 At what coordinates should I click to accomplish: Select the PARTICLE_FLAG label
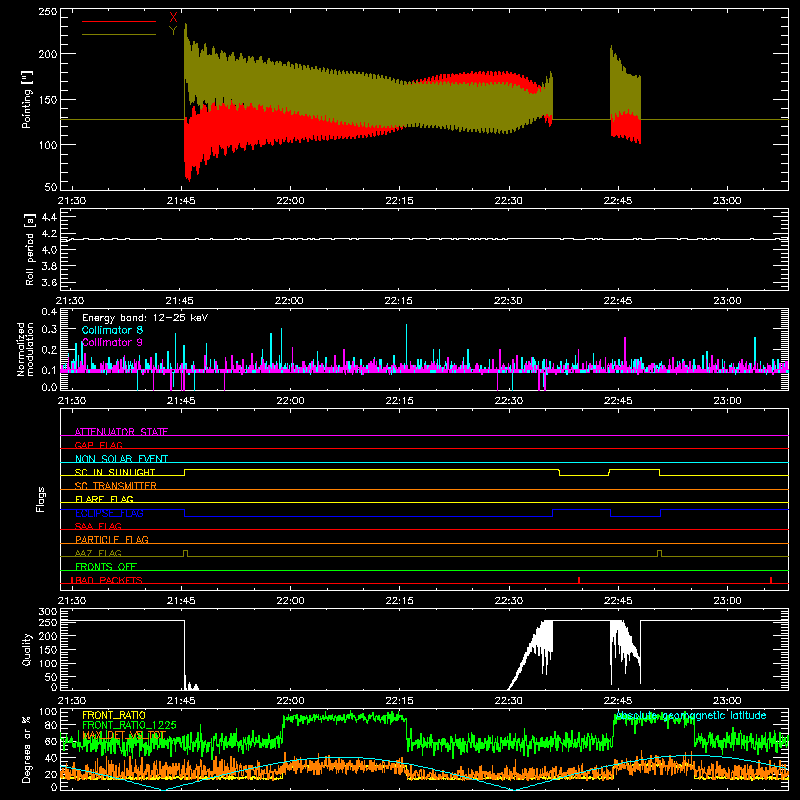(x=112, y=539)
